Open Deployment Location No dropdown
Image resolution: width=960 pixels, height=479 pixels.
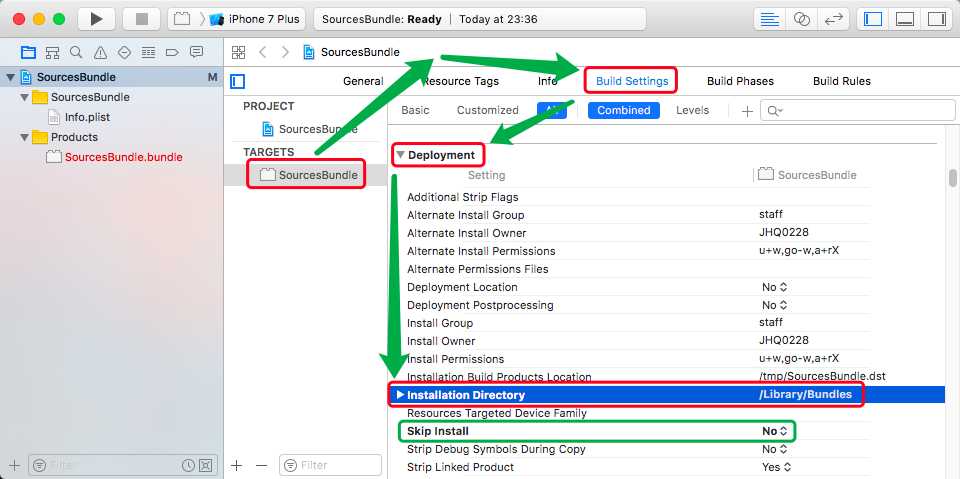pyautogui.click(x=774, y=287)
